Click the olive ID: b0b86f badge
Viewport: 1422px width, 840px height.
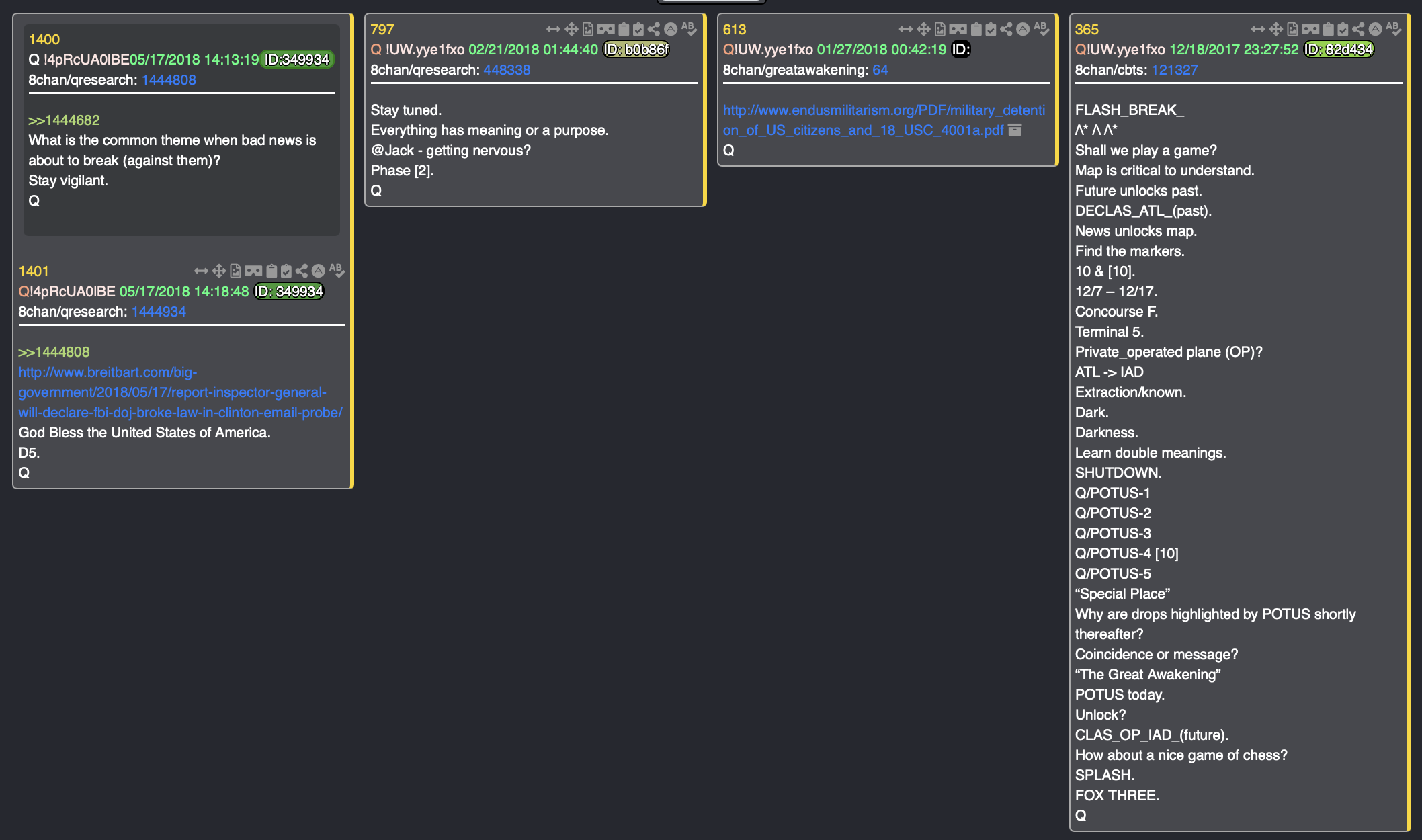(x=636, y=50)
